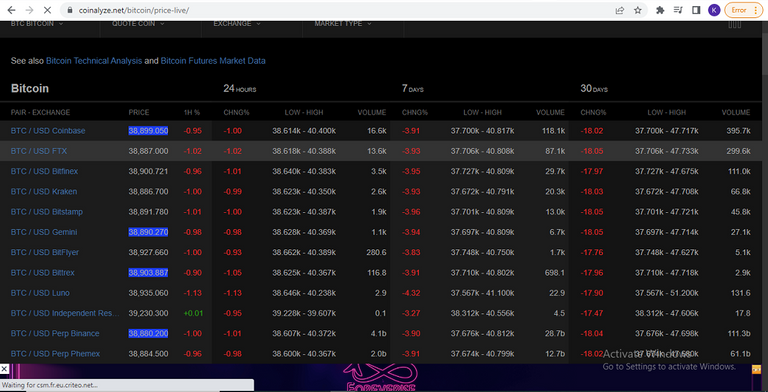Bookmark this page with star icon

pyautogui.click(x=638, y=10)
